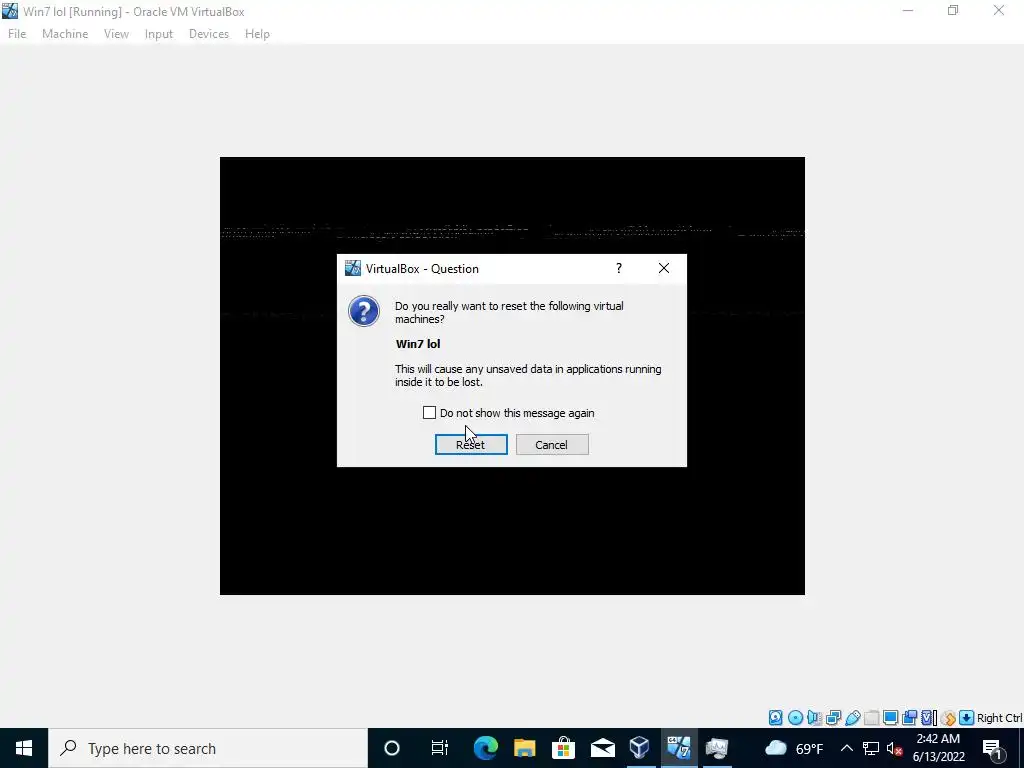Open the Windows Start menu
The width and height of the screenshot is (1024, 768).
pyautogui.click(x=24, y=748)
